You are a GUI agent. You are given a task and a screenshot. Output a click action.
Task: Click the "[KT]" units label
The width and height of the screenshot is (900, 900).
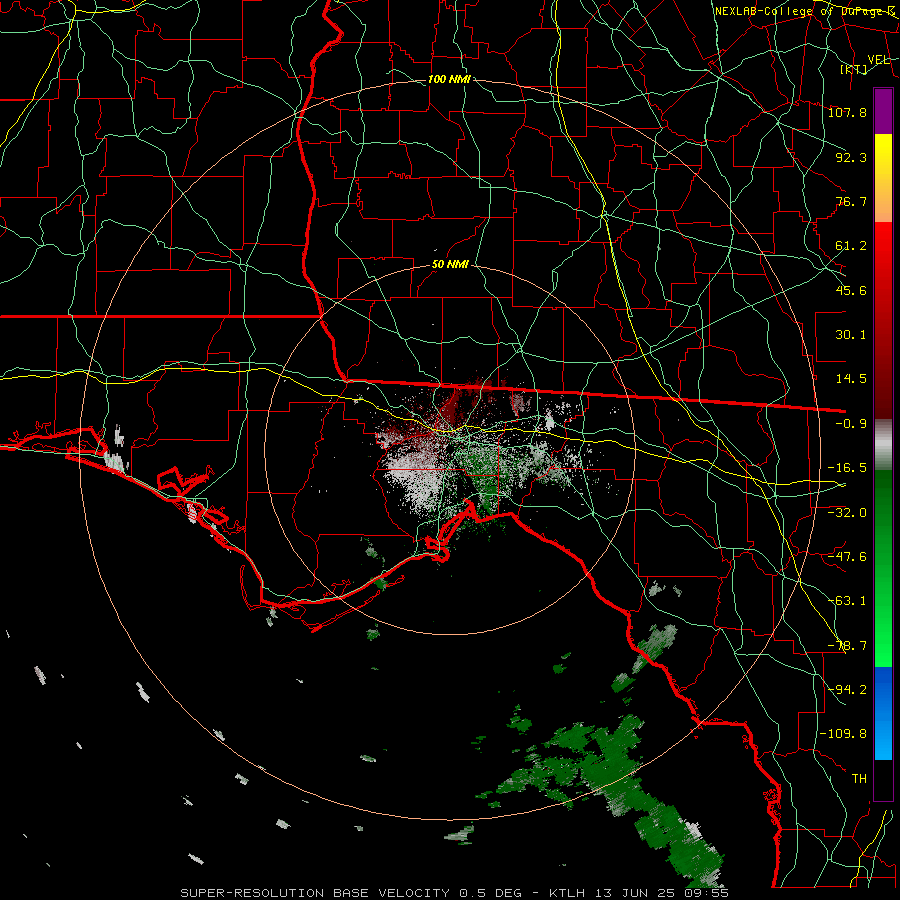tap(854, 69)
